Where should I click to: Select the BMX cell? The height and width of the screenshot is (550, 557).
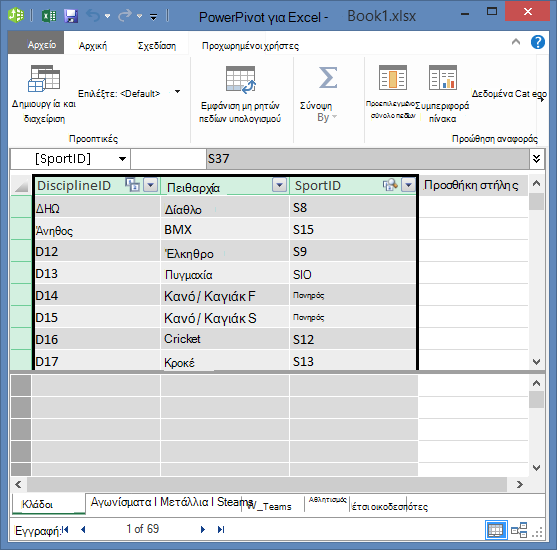pyautogui.click(x=225, y=230)
